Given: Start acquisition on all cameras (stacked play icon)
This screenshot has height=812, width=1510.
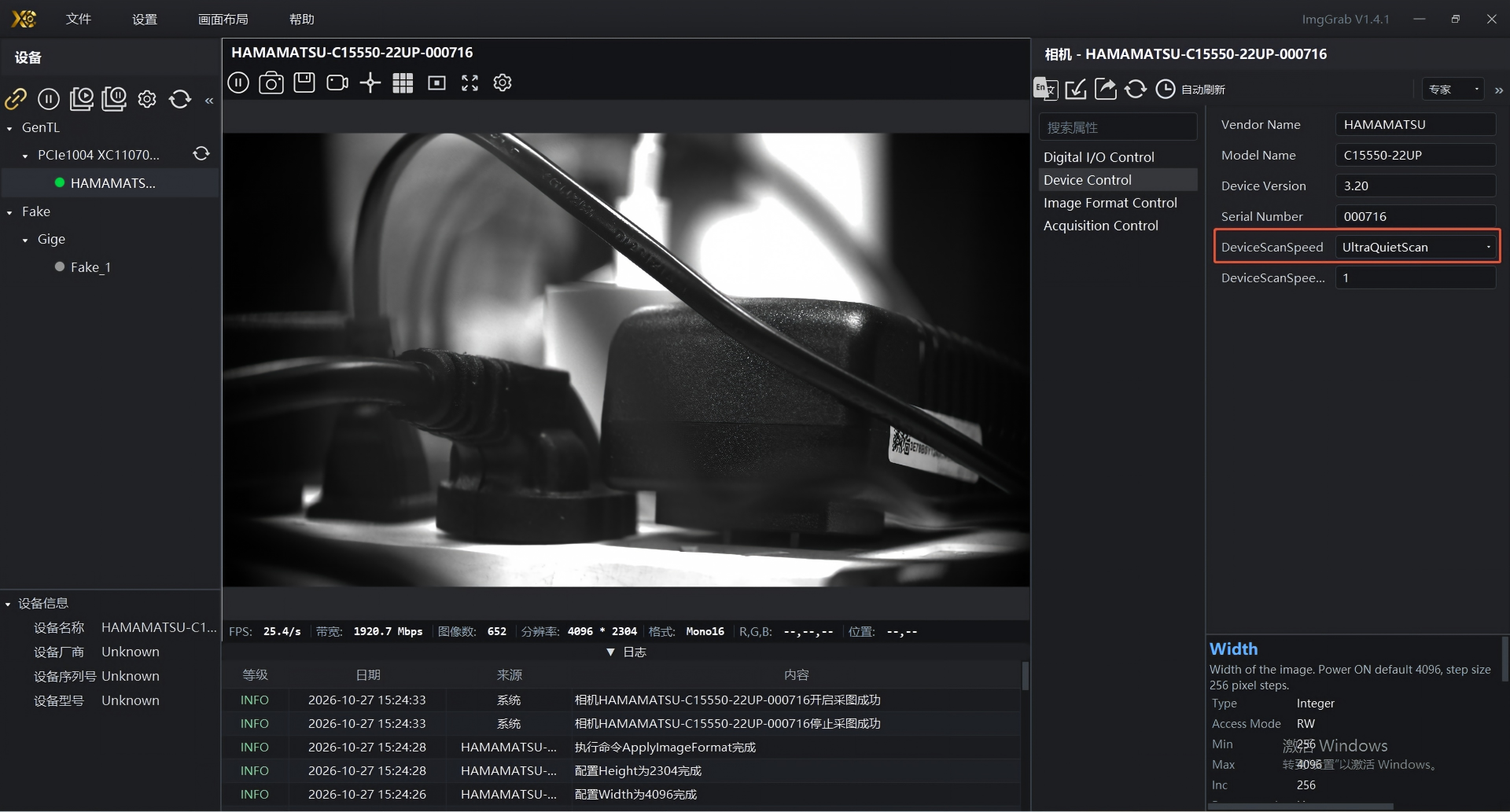Looking at the screenshot, I should pos(81,99).
